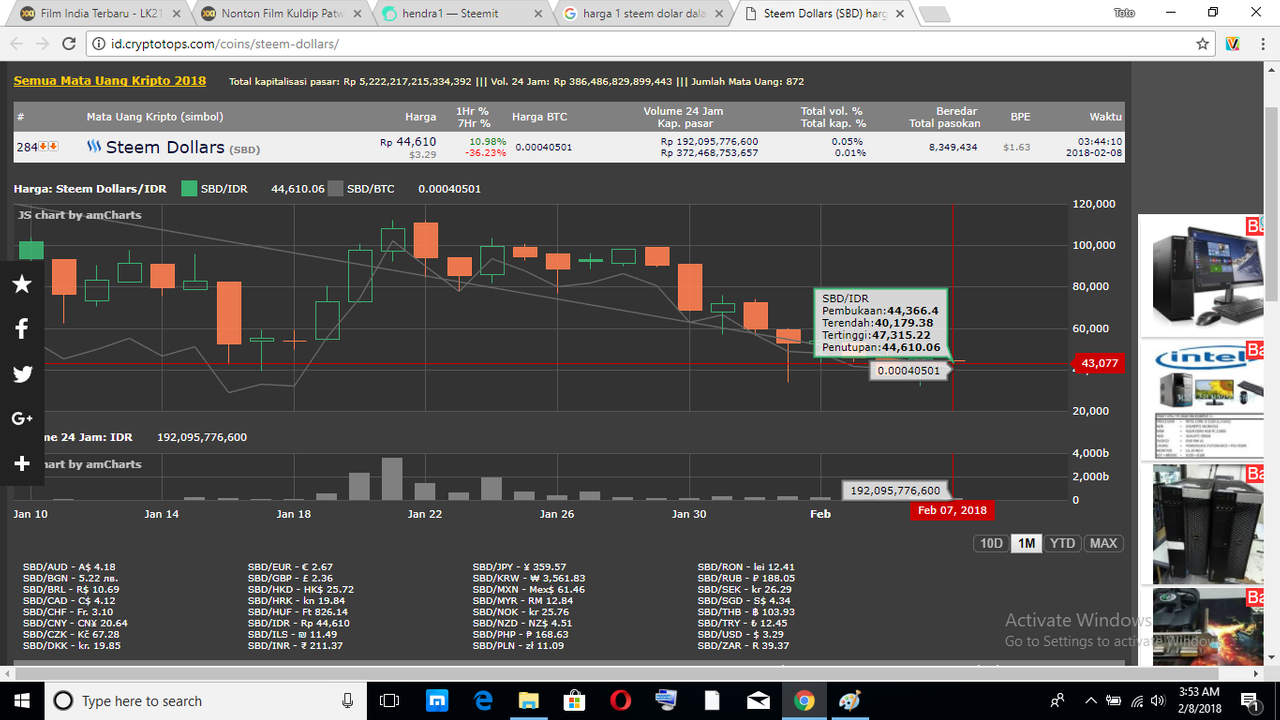Close the Steem Dollars (SBD) tab
This screenshot has height=720, width=1280.
(901, 14)
